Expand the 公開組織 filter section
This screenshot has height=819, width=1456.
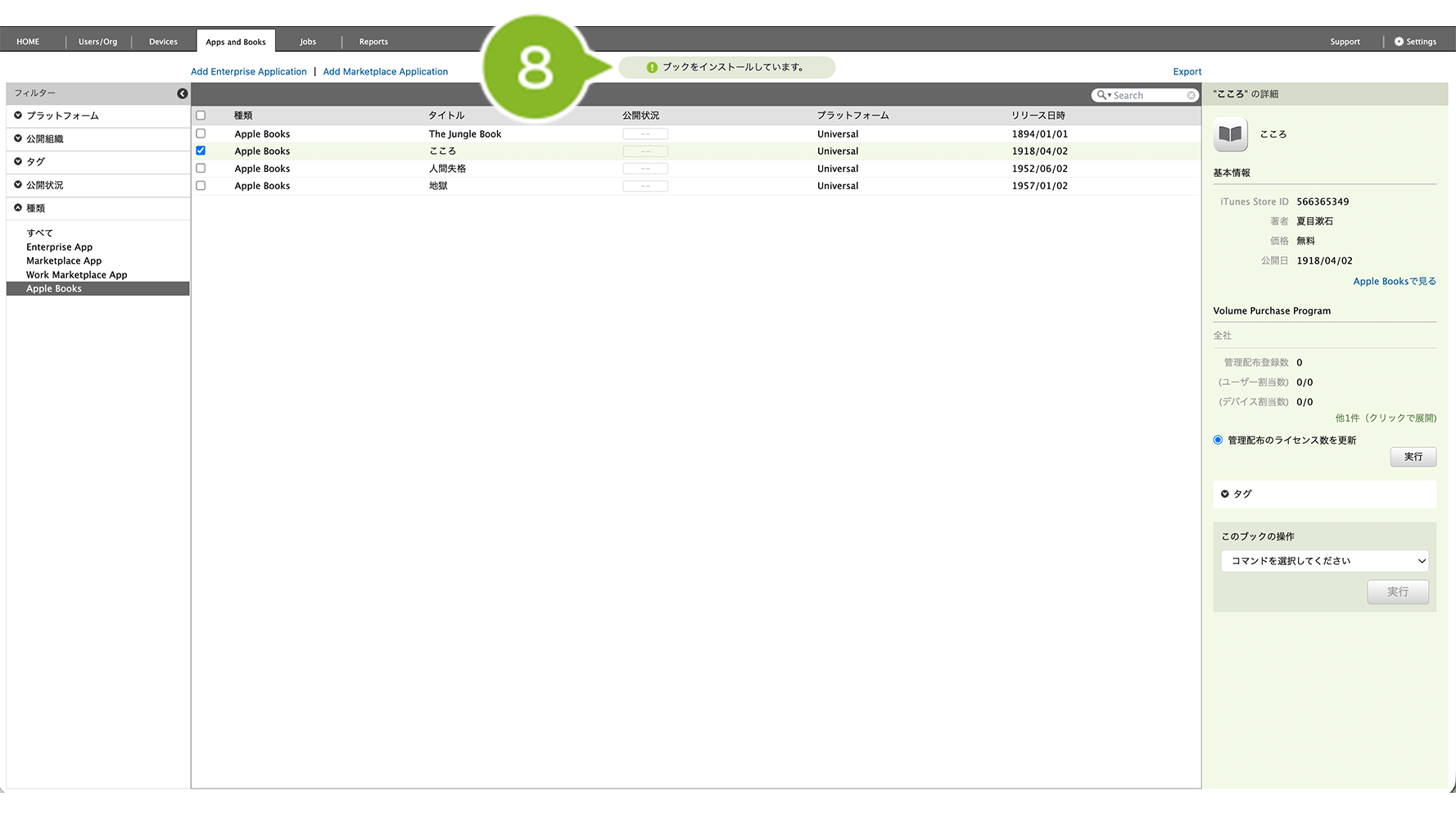[x=18, y=138]
